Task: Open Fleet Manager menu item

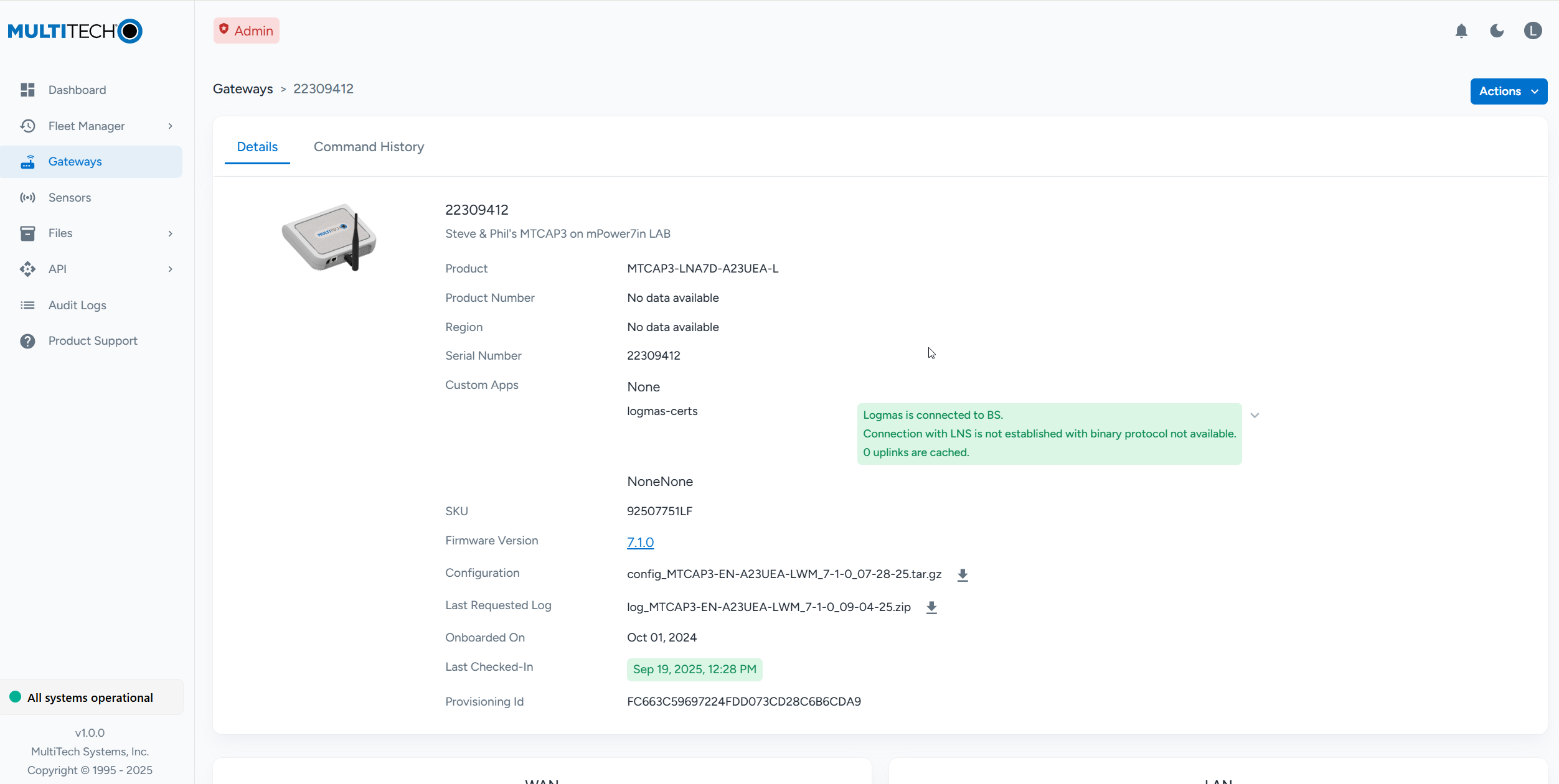Action: pyautogui.click(x=92, y=126)
